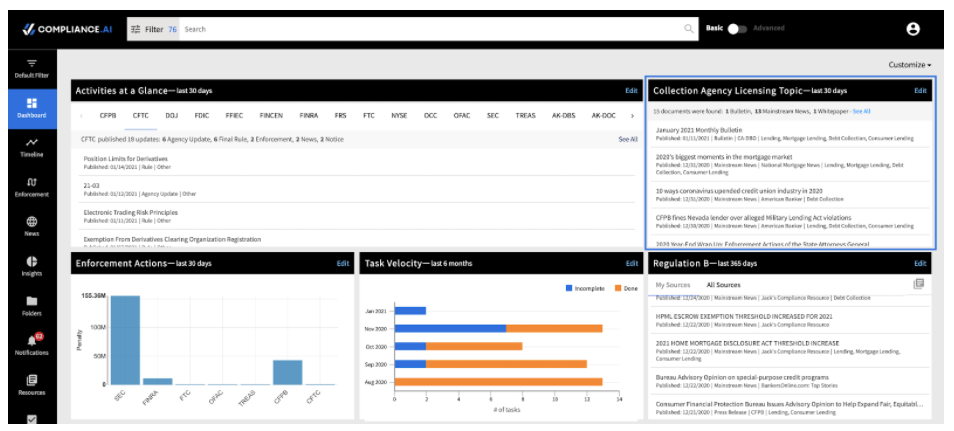Click See All in Collection Agency widget
This screenshot has width=954, height=431.
[x=861, y=111]
